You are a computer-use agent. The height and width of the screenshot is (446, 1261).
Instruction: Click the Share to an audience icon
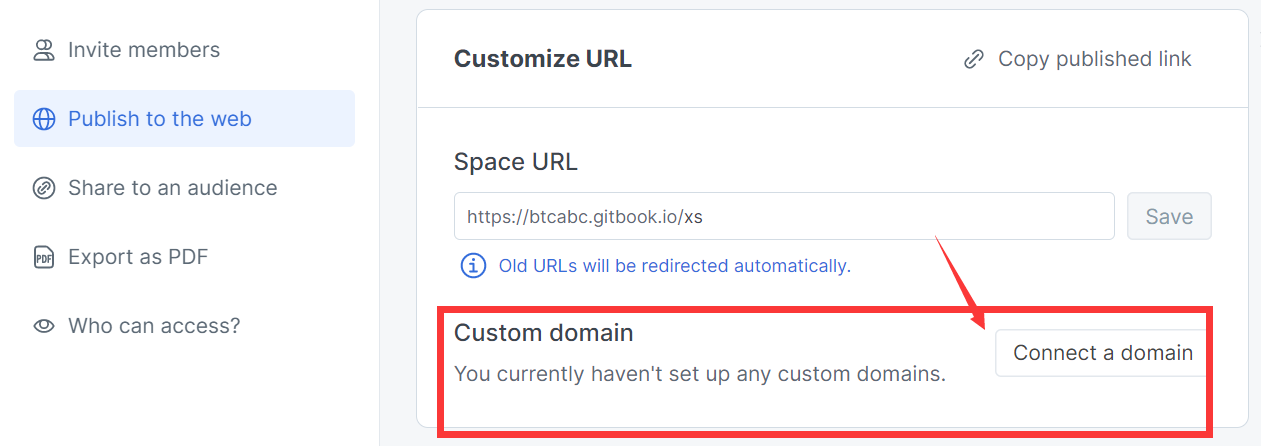(44, 188)
